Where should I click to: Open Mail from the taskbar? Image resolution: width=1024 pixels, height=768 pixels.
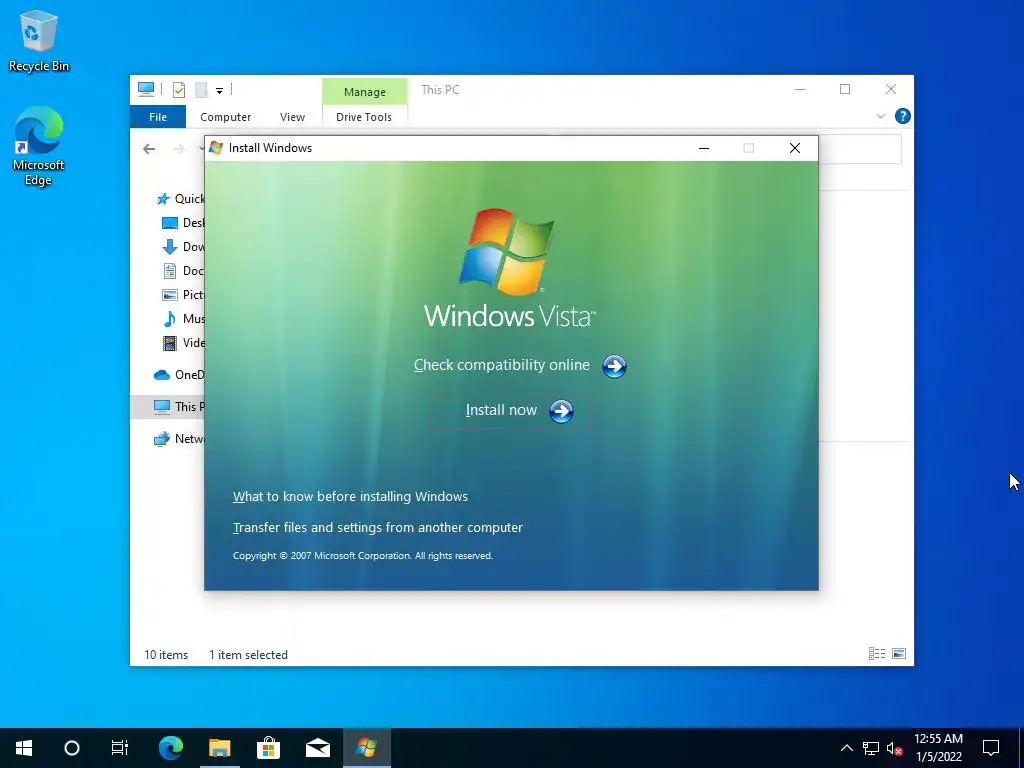317,748
